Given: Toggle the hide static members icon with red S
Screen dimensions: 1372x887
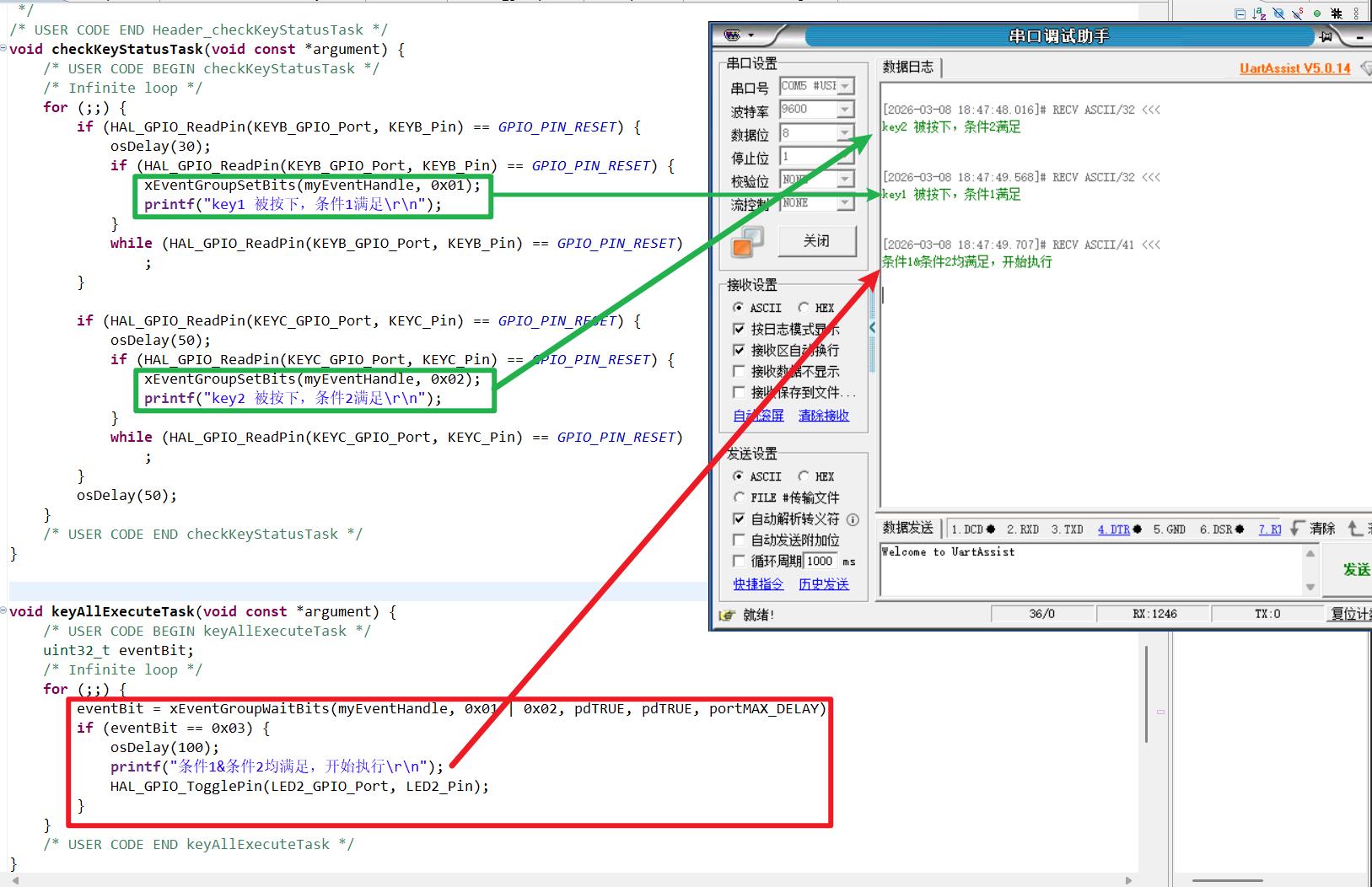Looking at the screenshot, I should pos(1298,13).
